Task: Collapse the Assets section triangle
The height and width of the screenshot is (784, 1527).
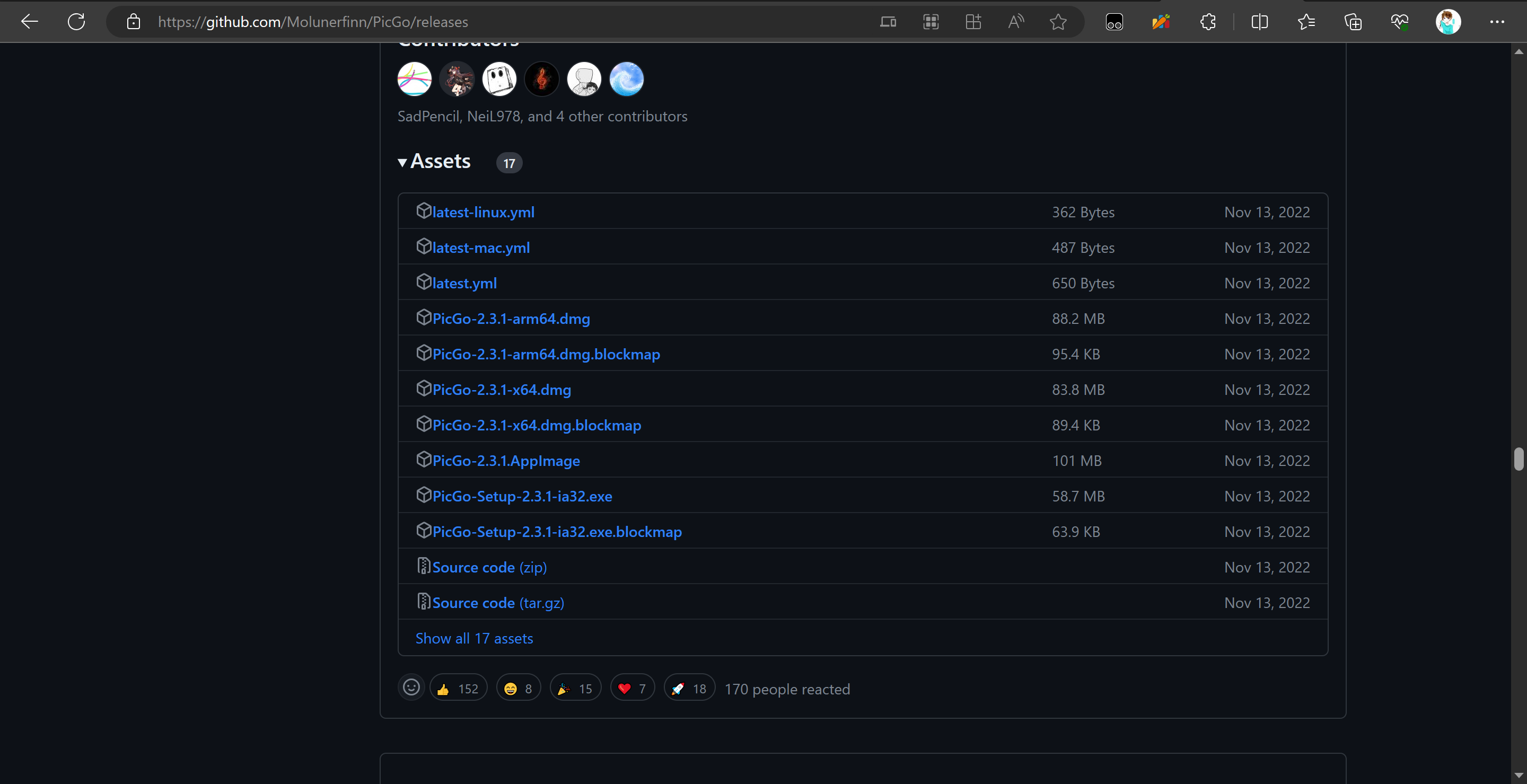Action: click(402, 162)
